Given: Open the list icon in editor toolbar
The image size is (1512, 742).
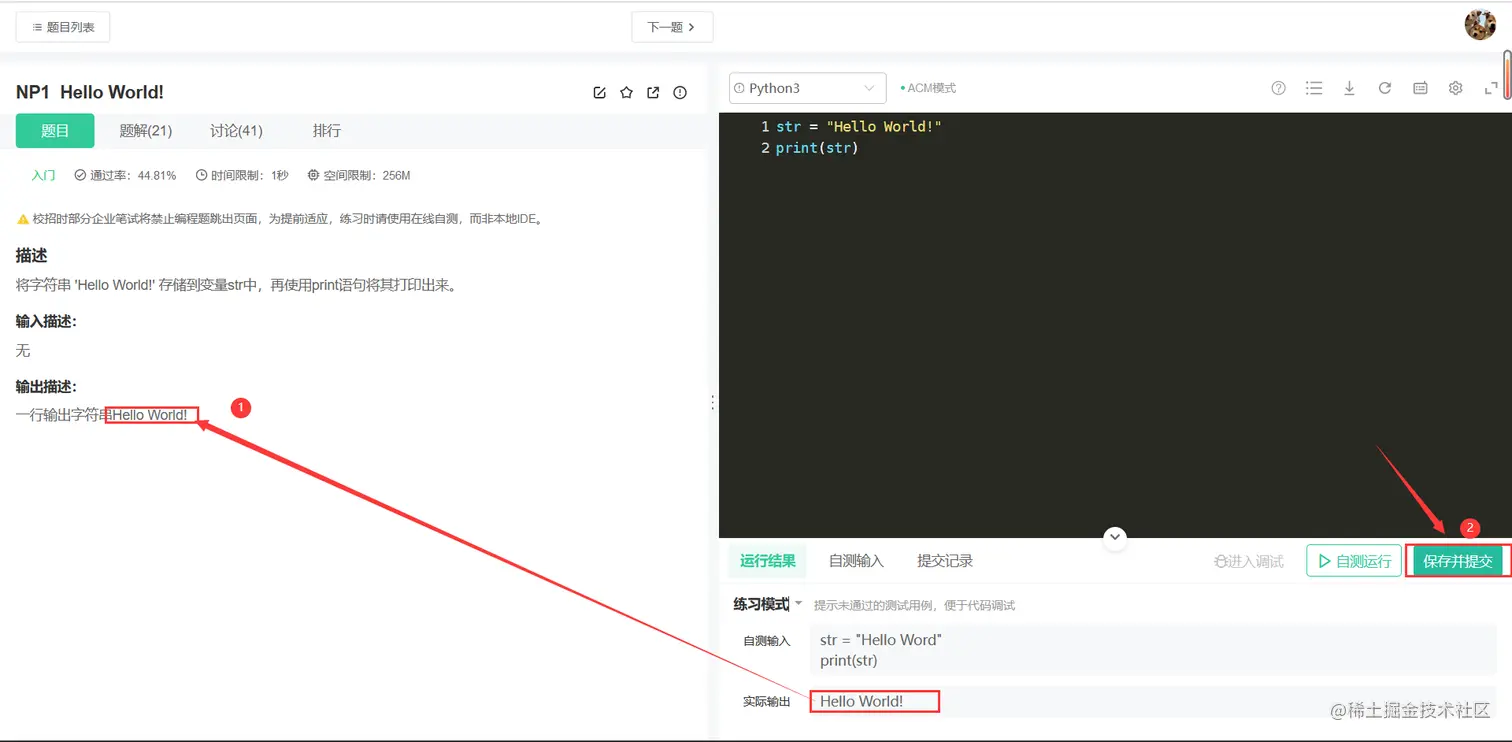Looking at the screenshot, I should click(1314, 88).
